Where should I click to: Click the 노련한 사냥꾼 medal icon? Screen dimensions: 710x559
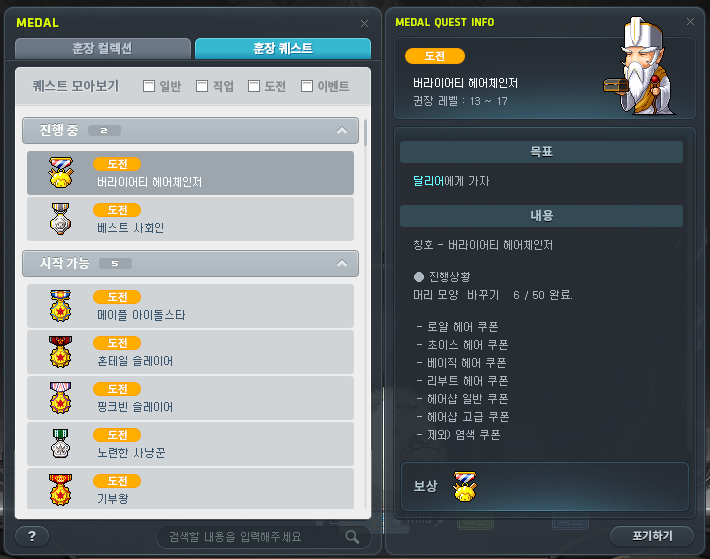[61, 444]
